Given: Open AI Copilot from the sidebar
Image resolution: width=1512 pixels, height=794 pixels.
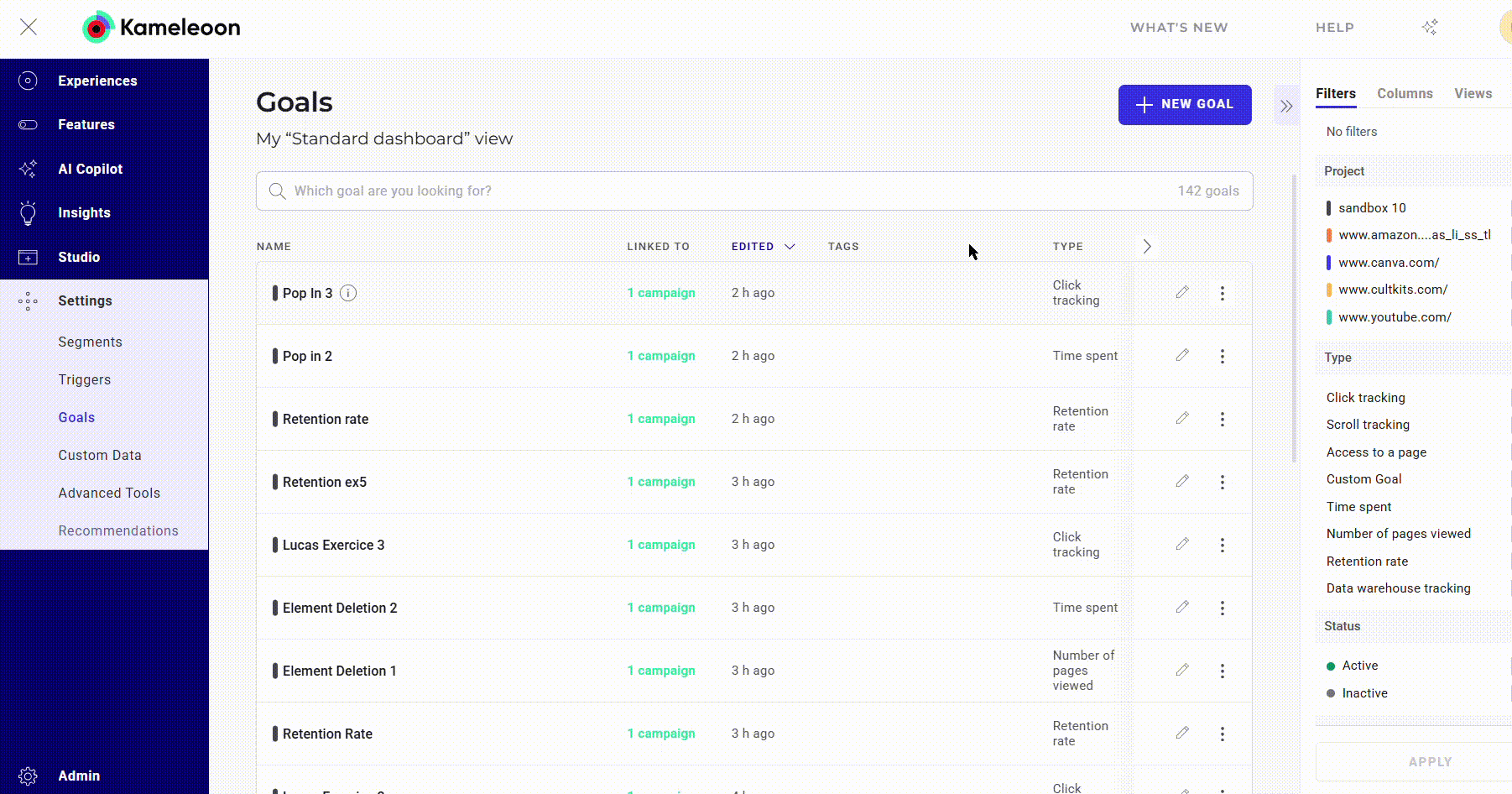Looking at the screenshot, I should pos(90,169).
